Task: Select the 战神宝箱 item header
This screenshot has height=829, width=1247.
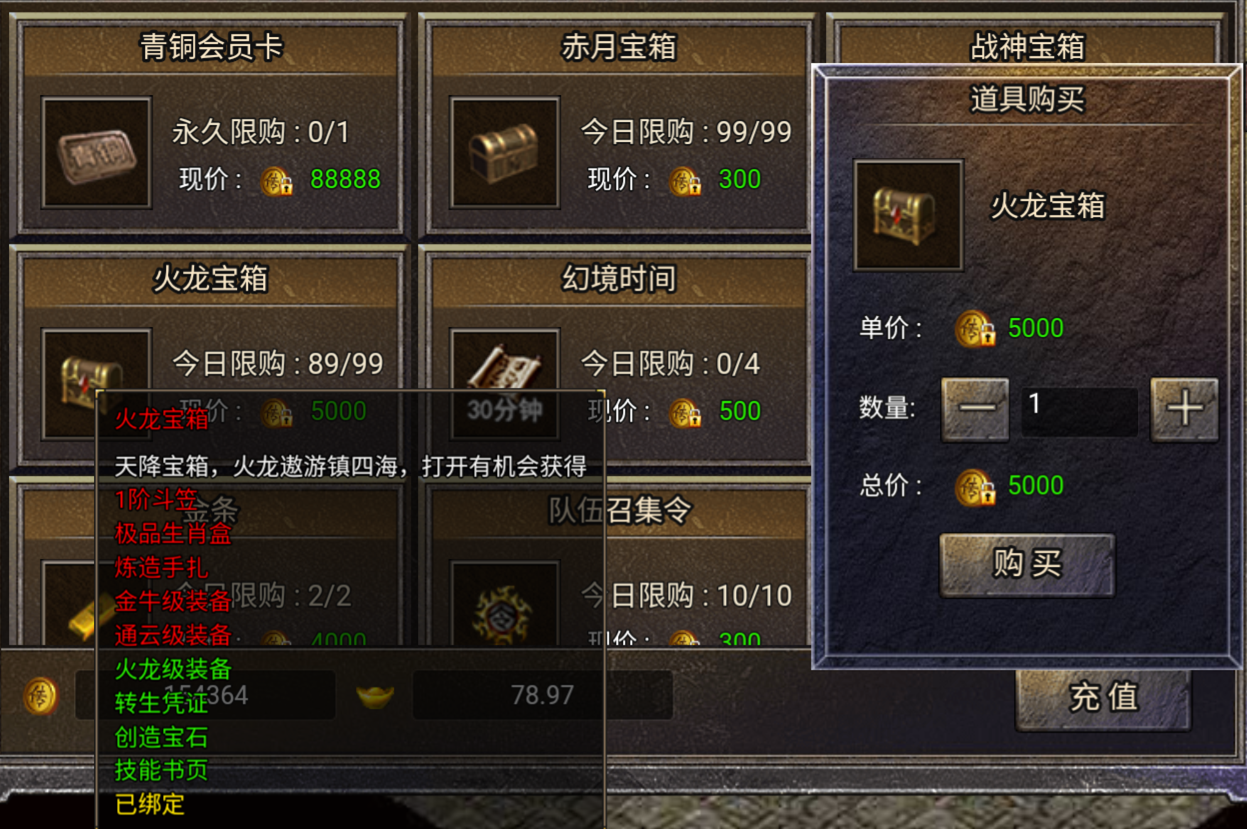Action: 1026,46
